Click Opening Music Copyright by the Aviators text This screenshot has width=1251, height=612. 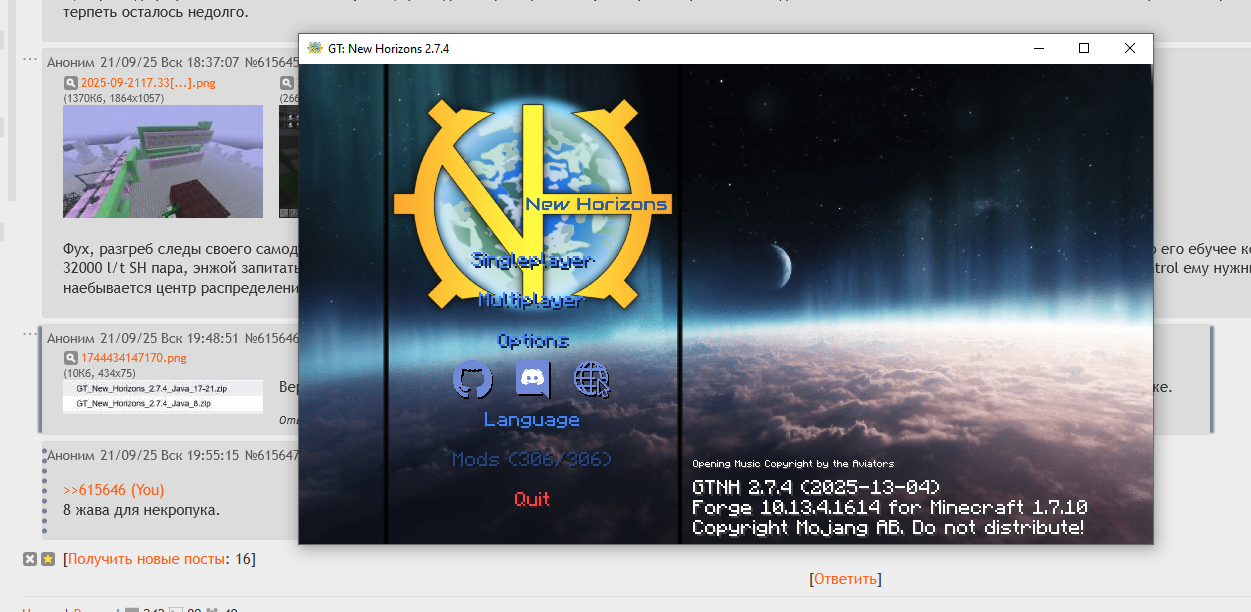point(793,464)
